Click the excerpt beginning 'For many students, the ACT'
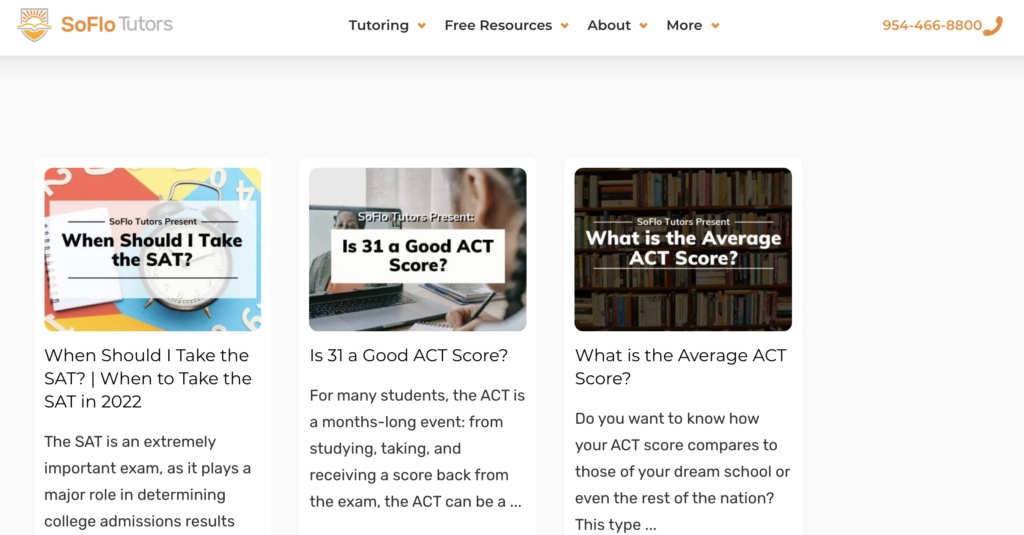 tap(417, 448)
